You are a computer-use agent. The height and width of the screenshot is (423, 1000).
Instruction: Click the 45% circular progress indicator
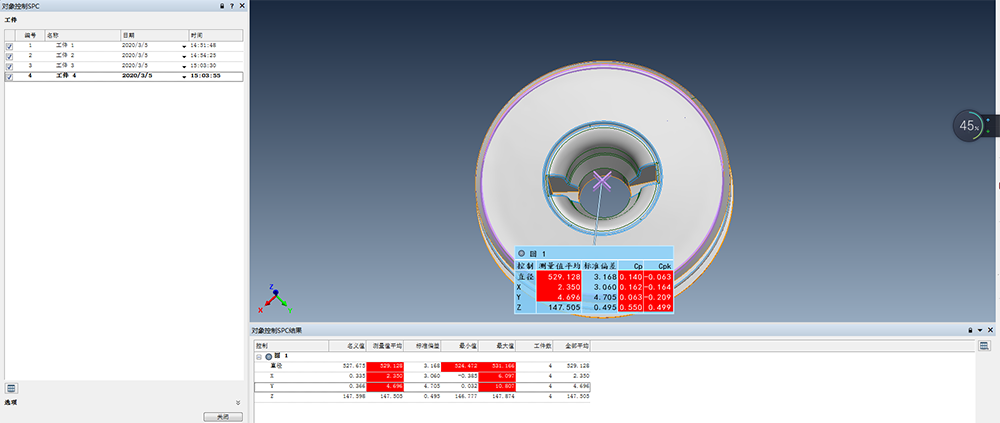(969, 126)
